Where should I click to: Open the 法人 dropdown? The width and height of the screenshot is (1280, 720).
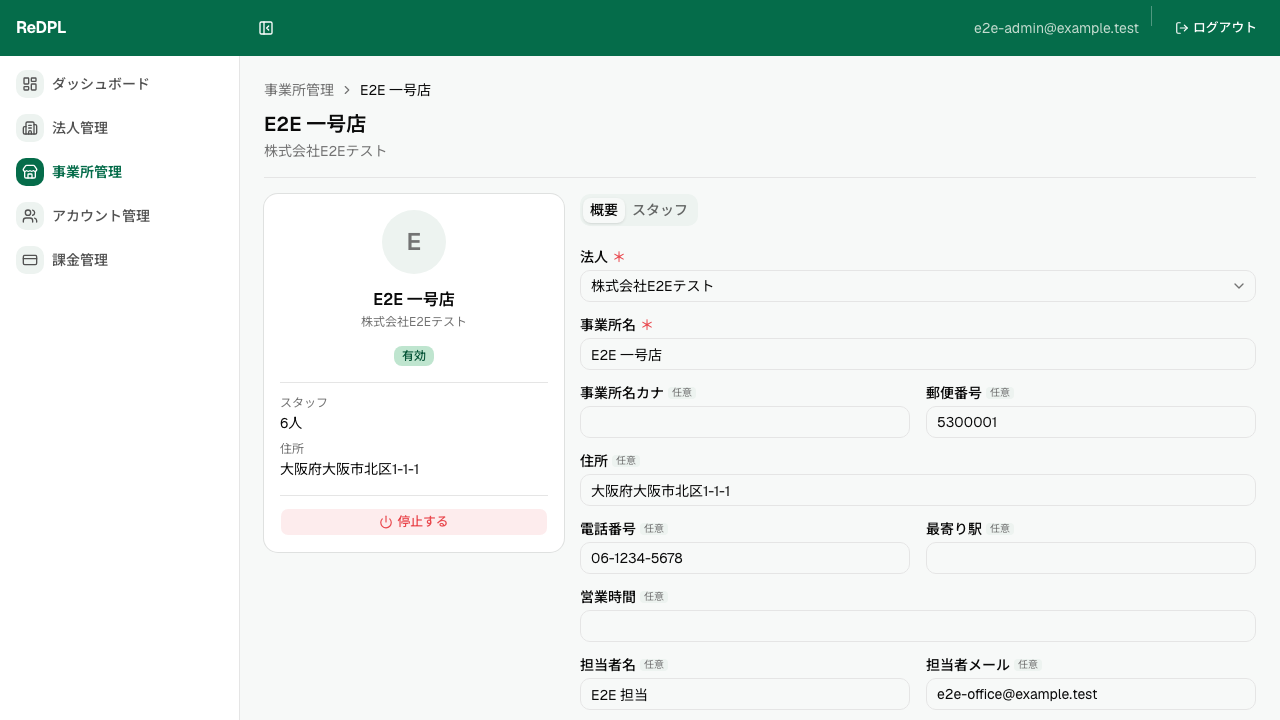[918, 286]
